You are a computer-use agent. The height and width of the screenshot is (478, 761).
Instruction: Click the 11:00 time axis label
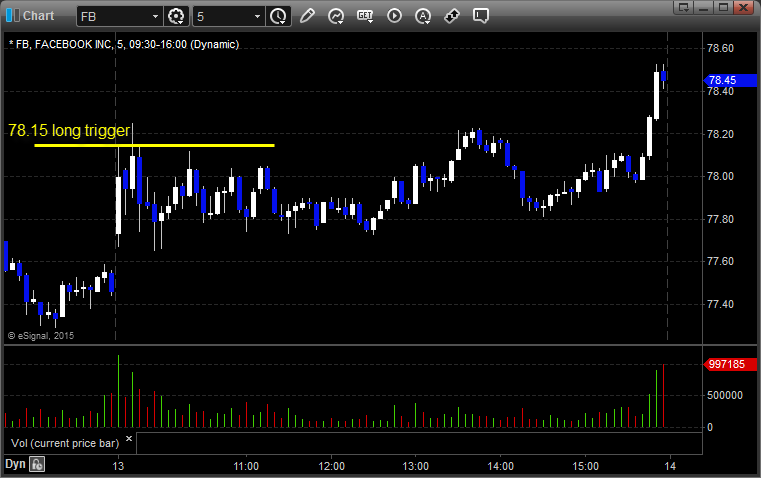(246, 466)
